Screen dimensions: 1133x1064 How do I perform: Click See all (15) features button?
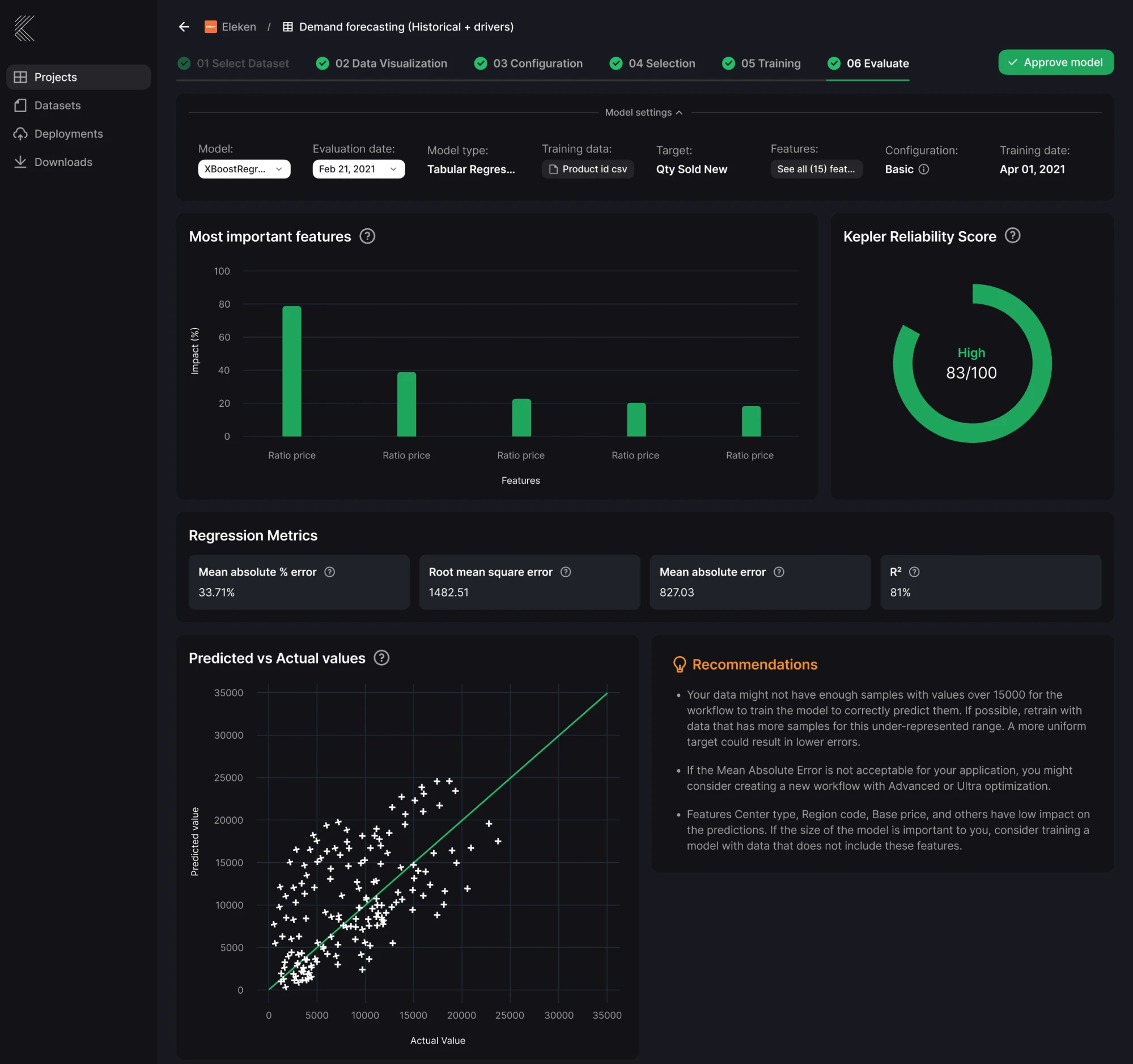(x=816, y=169)
